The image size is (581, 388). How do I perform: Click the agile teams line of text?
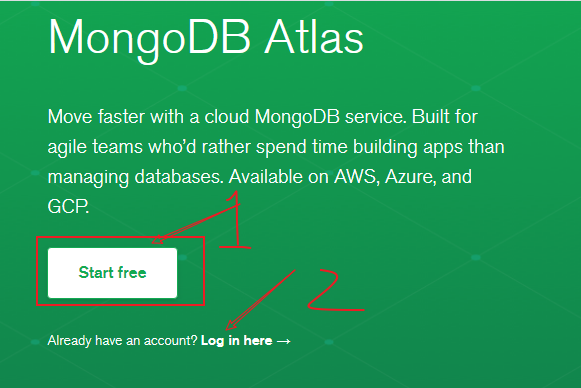276,147
